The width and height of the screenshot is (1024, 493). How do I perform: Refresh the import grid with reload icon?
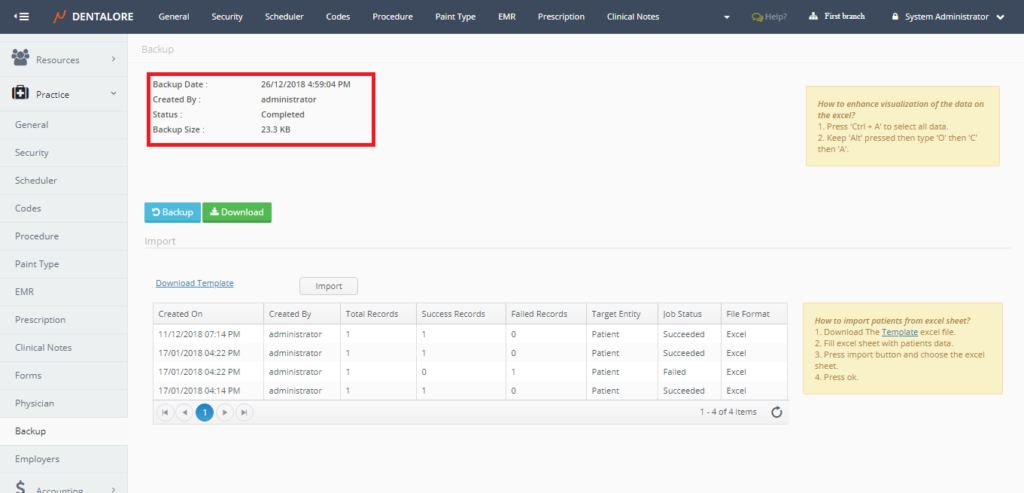777,412
